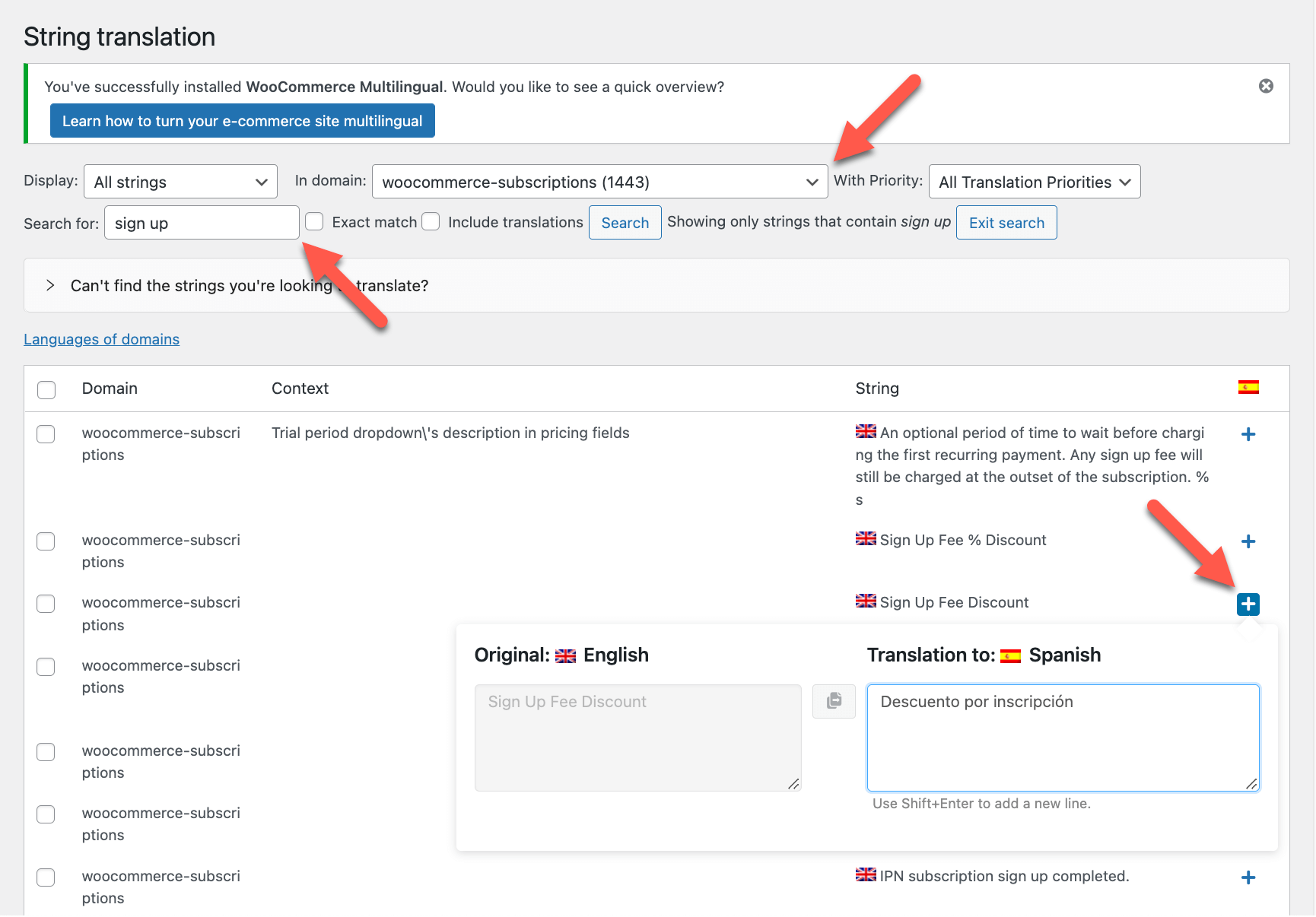Open the Languages of domains link
The height and width of the screenshot is (917, 1316).
pos(102,339)
